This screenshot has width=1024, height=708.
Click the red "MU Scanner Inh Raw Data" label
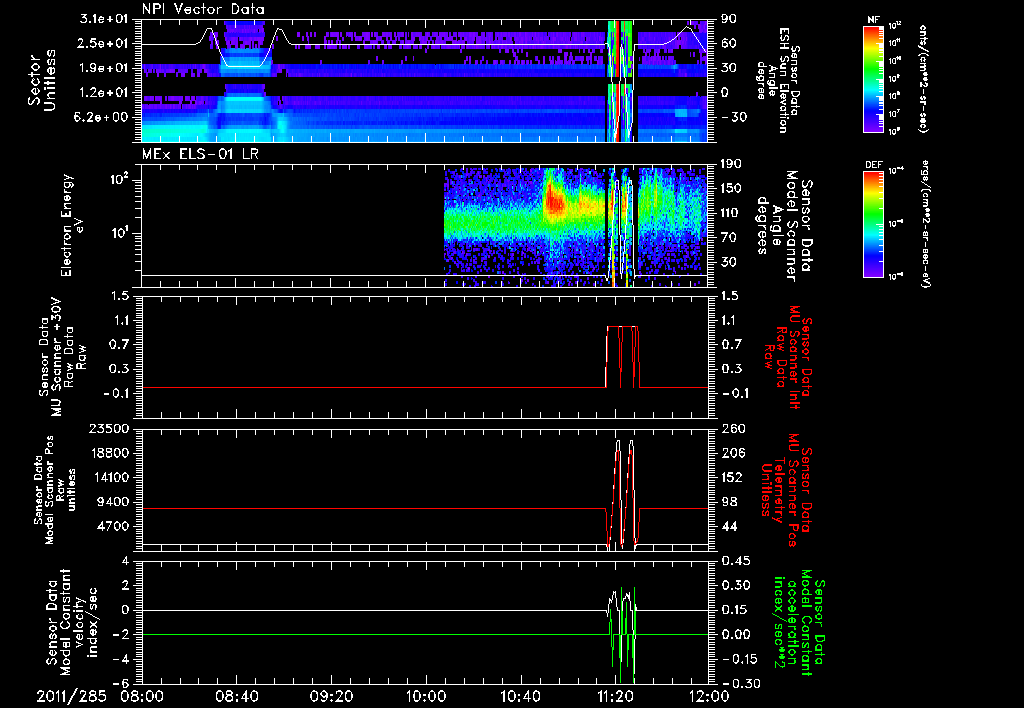coord(786,357)
